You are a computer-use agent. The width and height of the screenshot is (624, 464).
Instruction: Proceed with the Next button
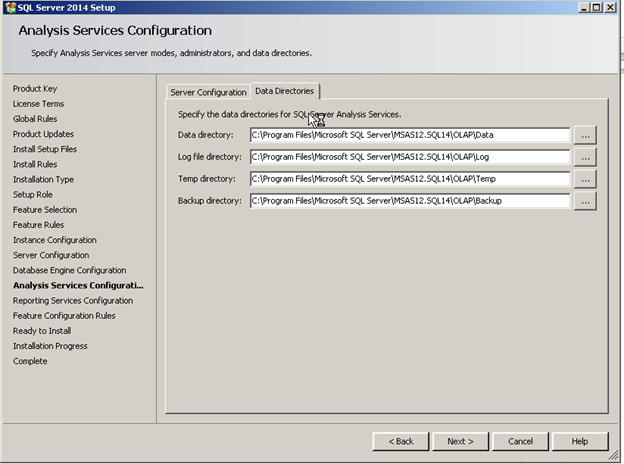[460, 441]
